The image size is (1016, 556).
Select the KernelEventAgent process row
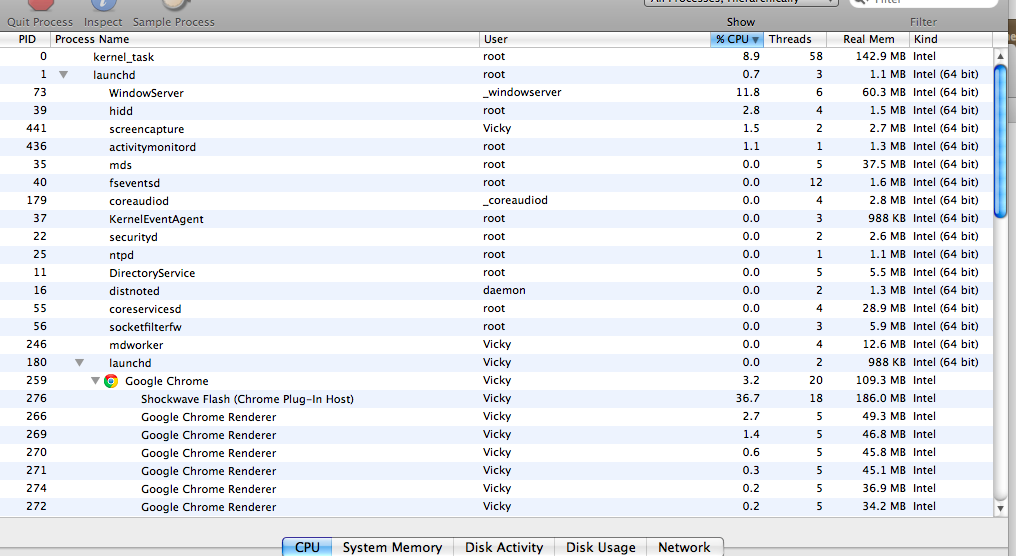[496, 219]
